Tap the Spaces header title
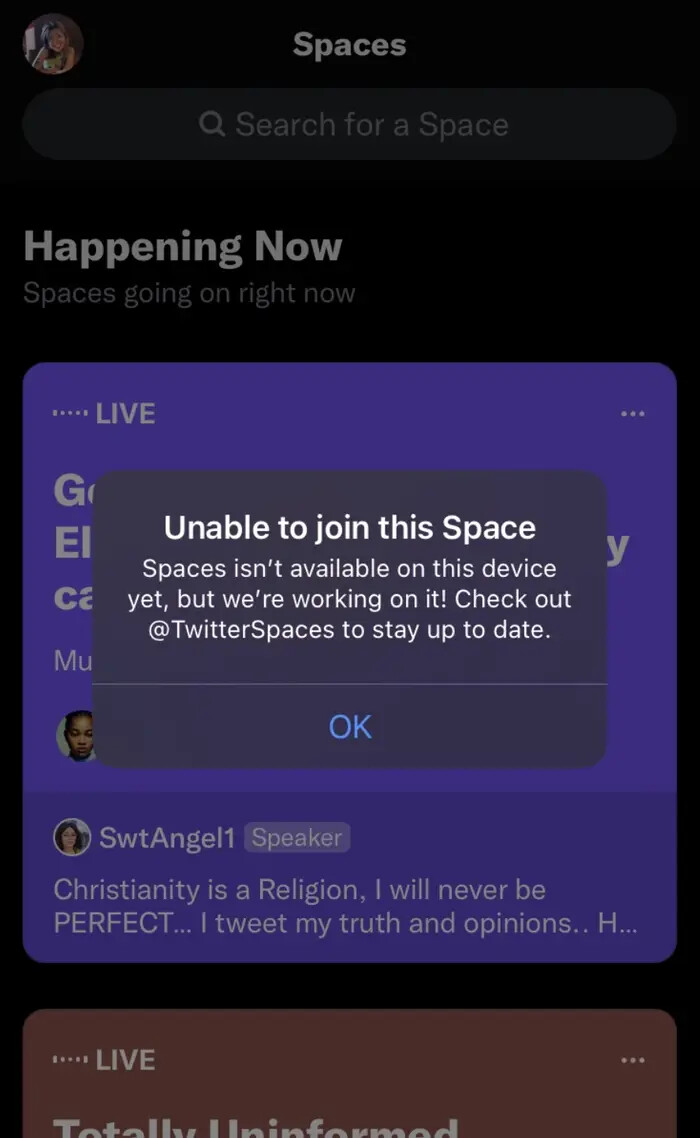 pyautogui.click(x=349, y=45)
